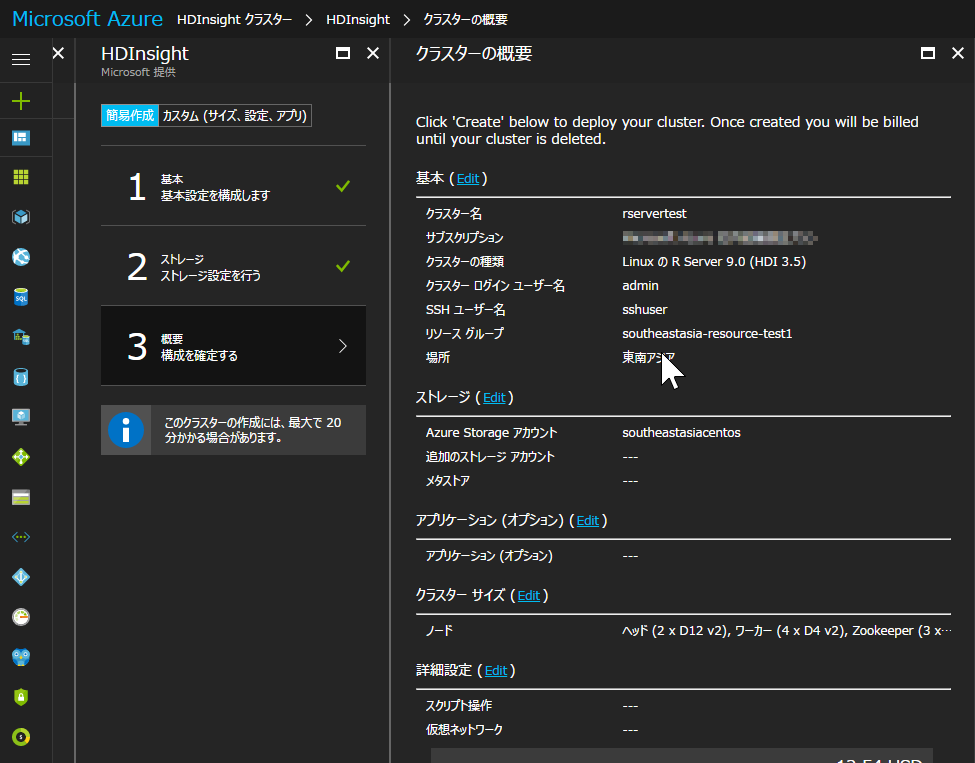975x763 pixels.
Task: Open SQL data warehouse icon
Action: pos(21,337)
